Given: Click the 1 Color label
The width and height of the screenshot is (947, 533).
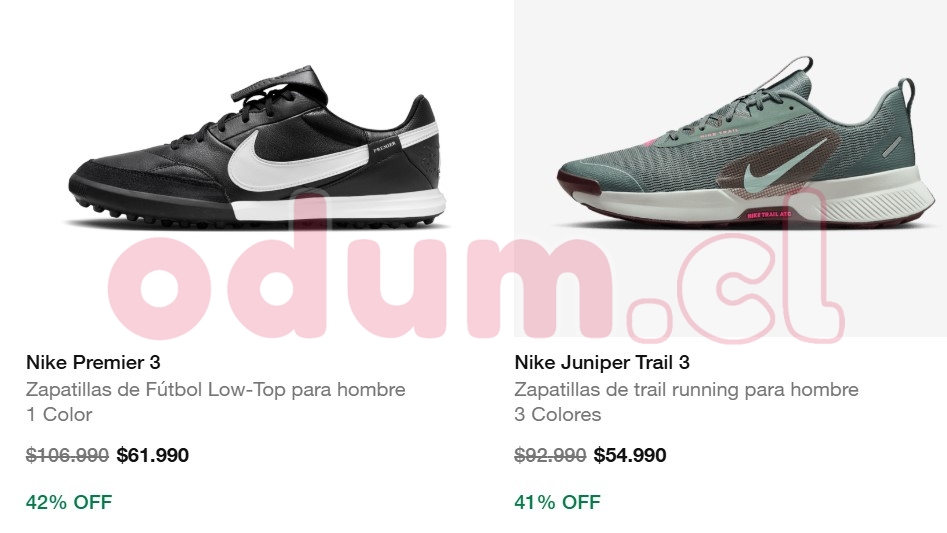Looking at the screenshot, I should pyautogui.click(x=59, y=415).
